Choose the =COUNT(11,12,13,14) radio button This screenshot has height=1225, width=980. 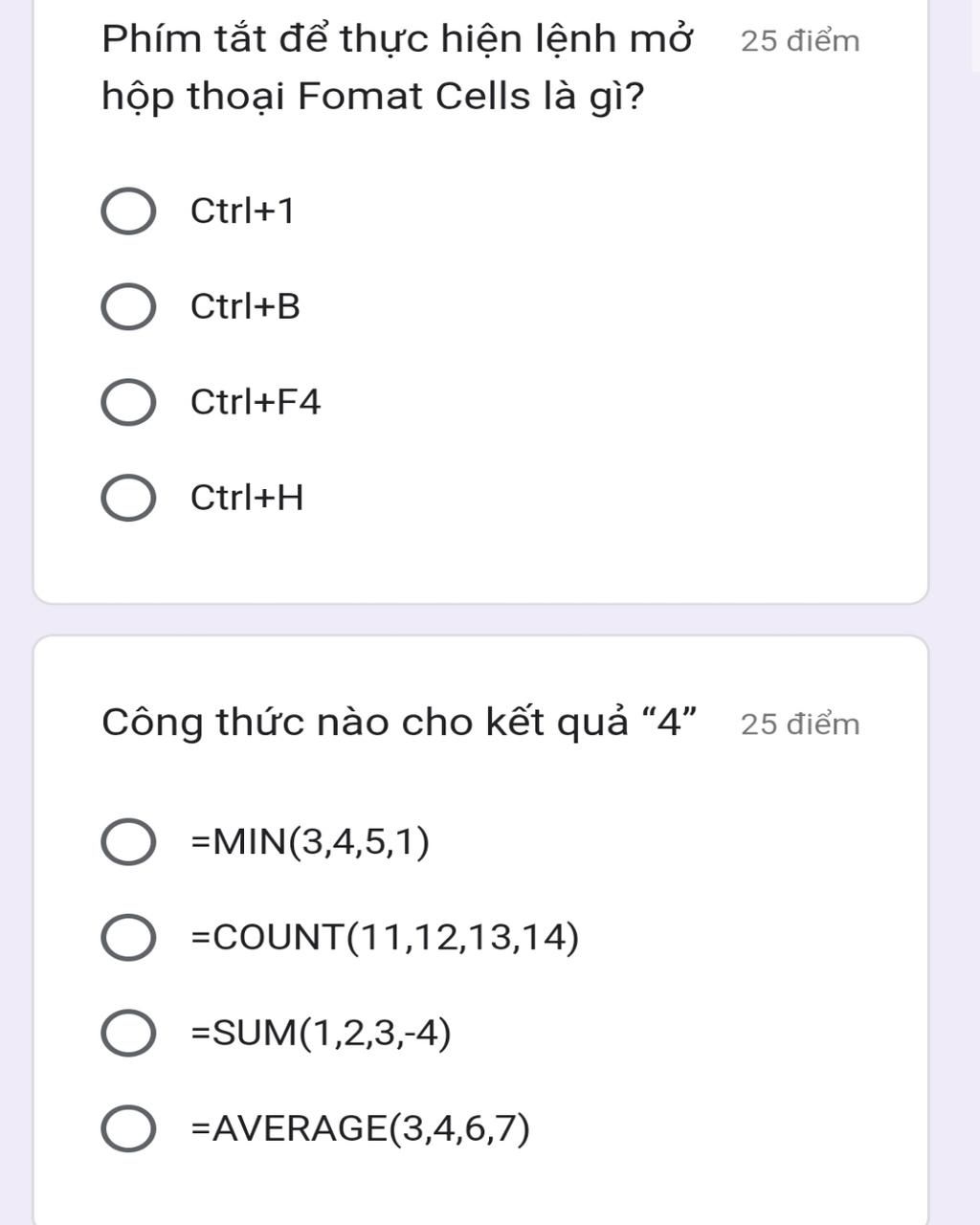(128, 938)
